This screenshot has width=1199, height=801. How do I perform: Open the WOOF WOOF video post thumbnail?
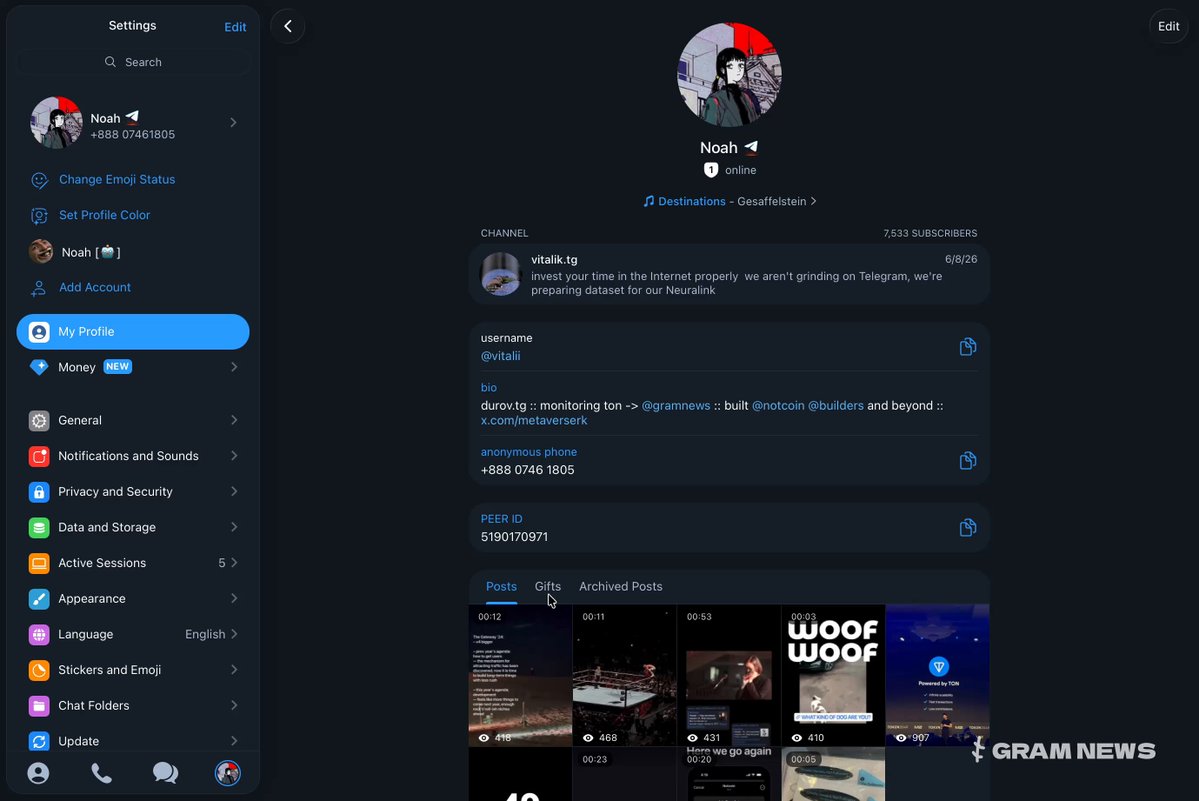click(x=833, y=676)
